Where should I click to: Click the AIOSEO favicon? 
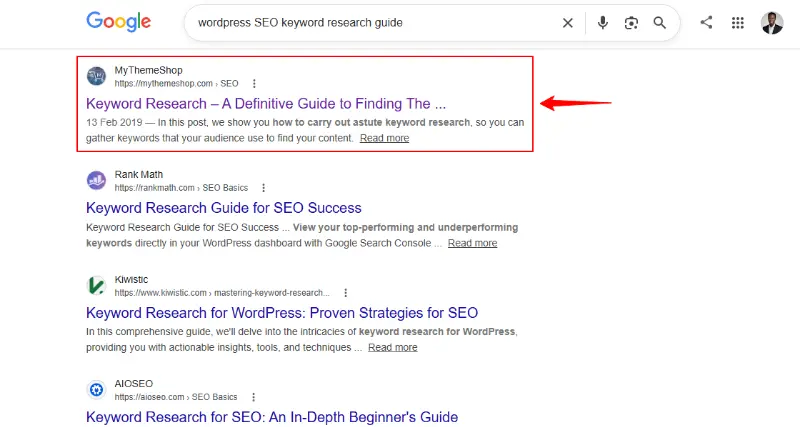[96, 390]
